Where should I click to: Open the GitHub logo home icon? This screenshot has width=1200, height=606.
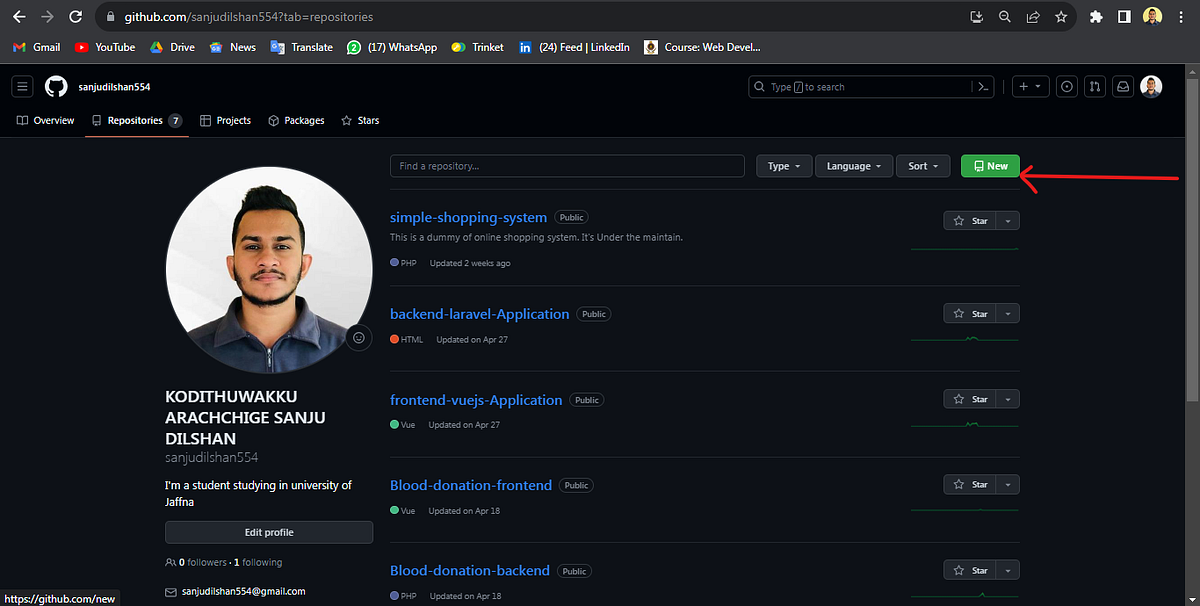[55, 86]
